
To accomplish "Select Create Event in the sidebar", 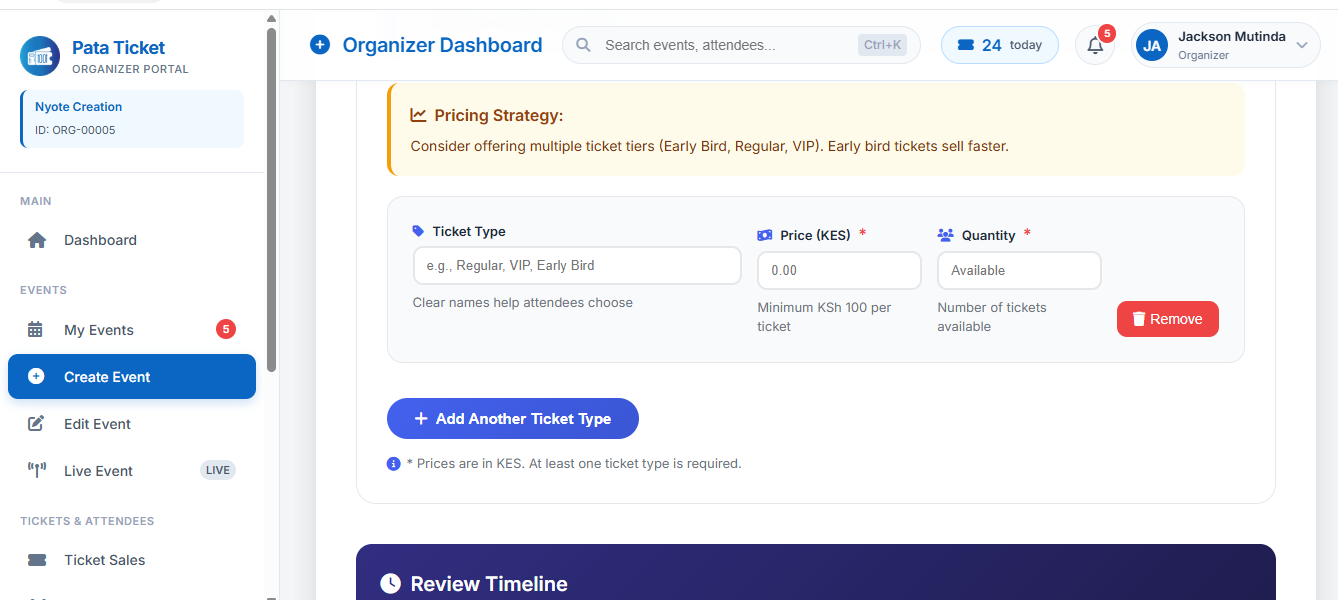I will (x=107, y=377).
